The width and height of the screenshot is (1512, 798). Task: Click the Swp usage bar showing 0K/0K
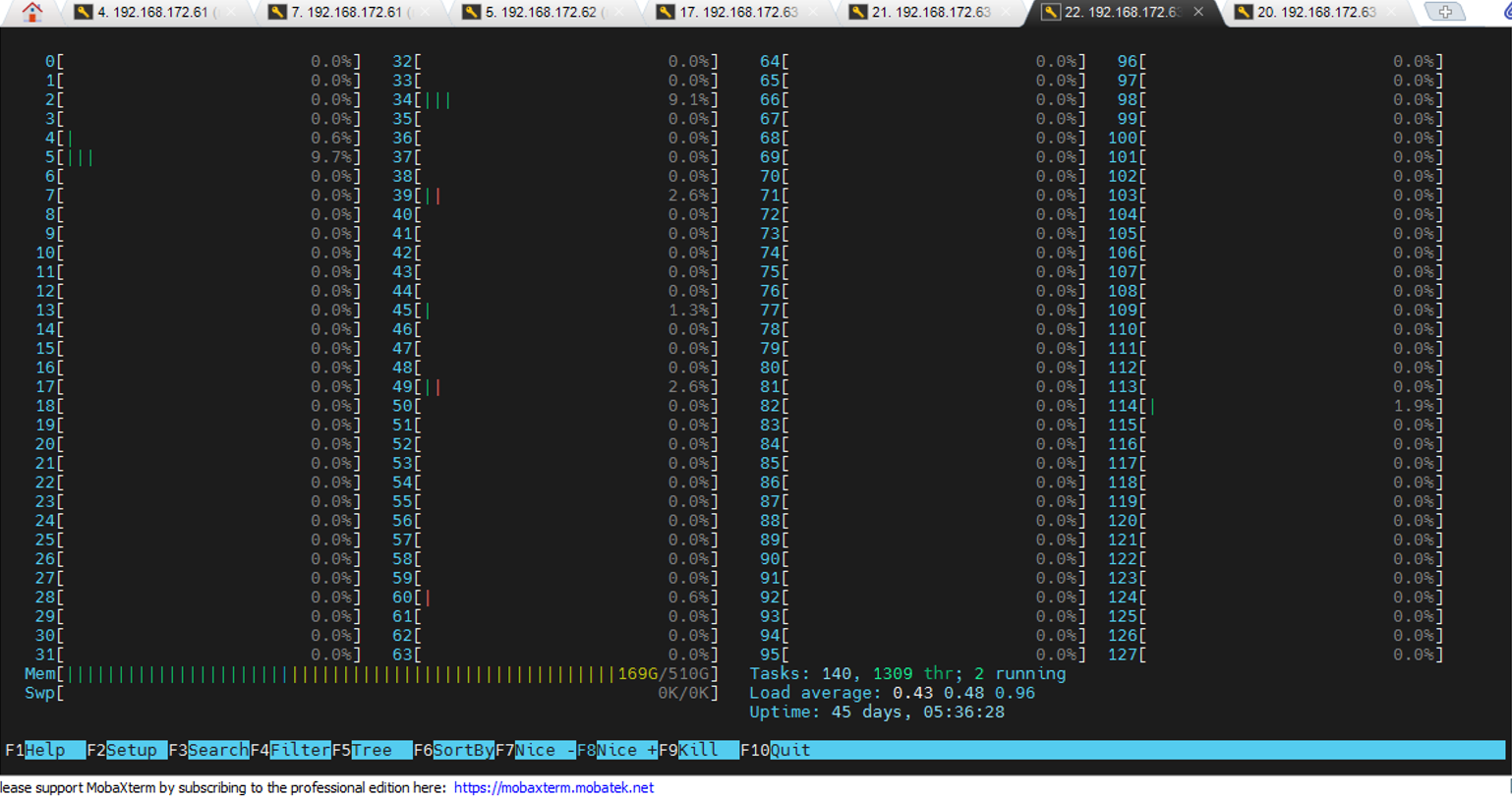(x=372, y=693)
